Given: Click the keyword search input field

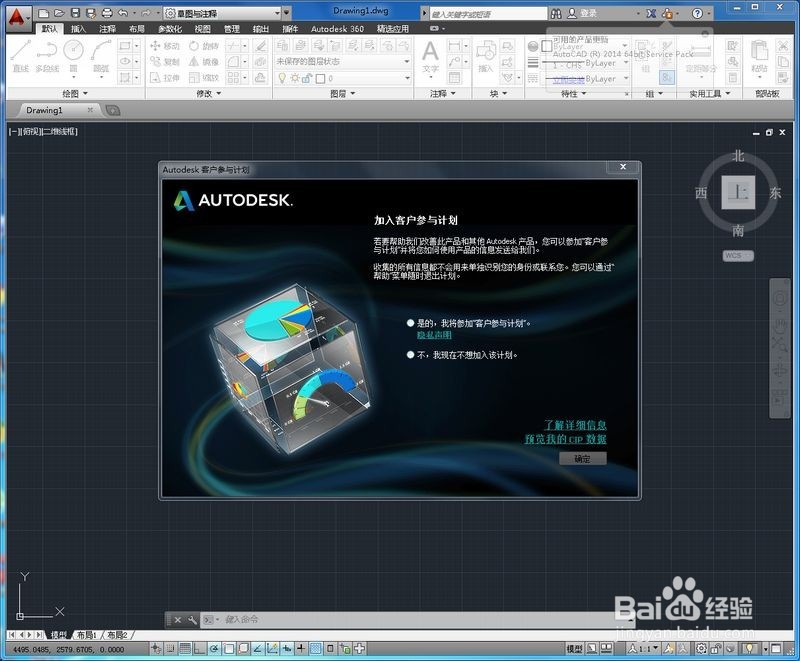Looking at the screenshot, I should tap(488, 14).
